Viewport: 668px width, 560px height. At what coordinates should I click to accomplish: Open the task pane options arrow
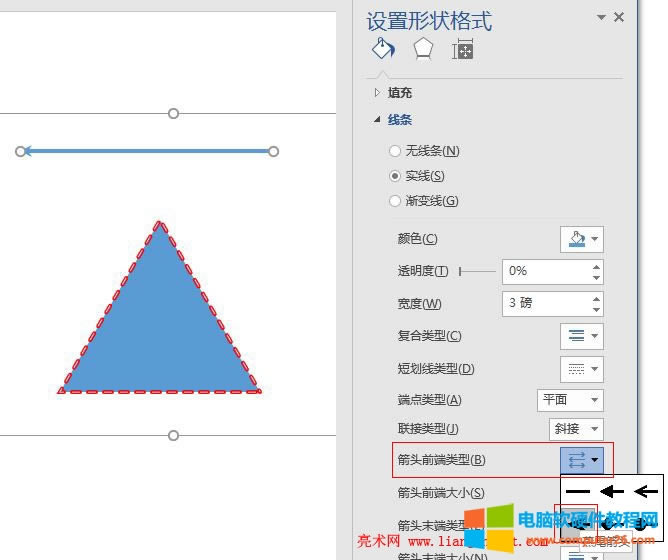601,17
